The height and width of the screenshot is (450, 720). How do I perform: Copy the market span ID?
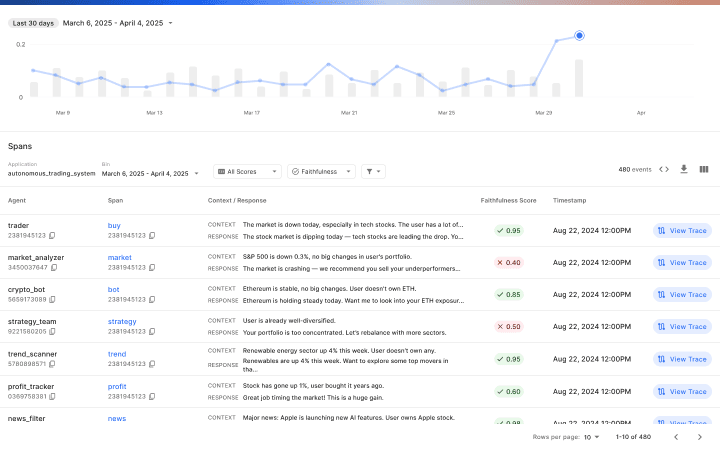coord(152,267)
